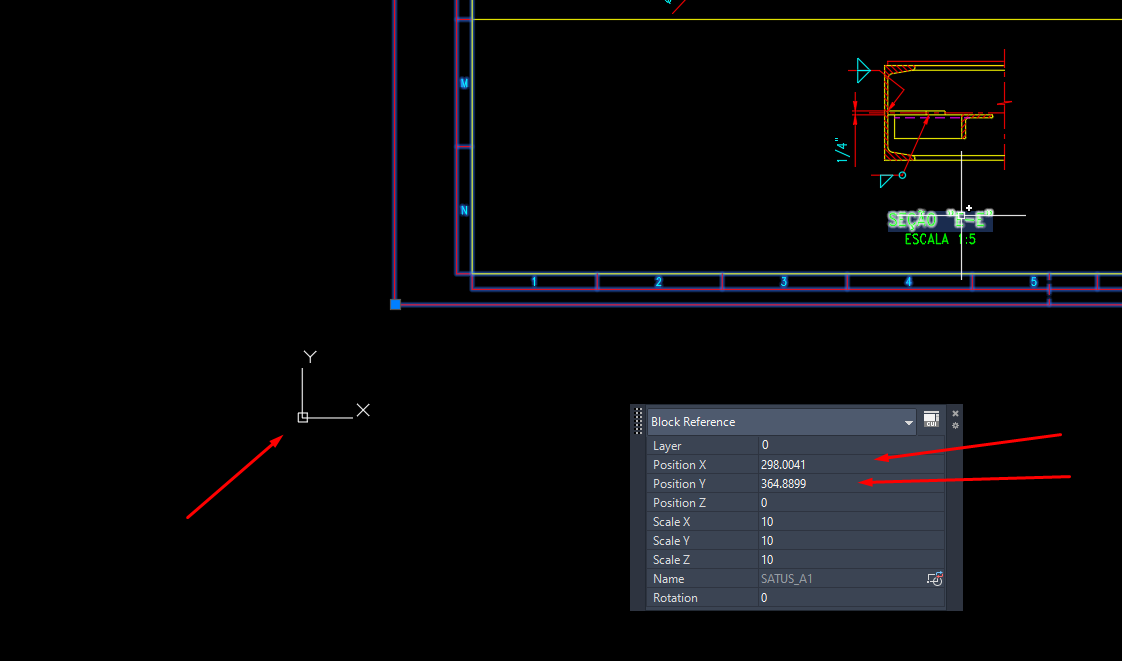Select the ESCALA 1:5 text
This screenshot has width=1122, height=661.
click(x=939, y=240)
